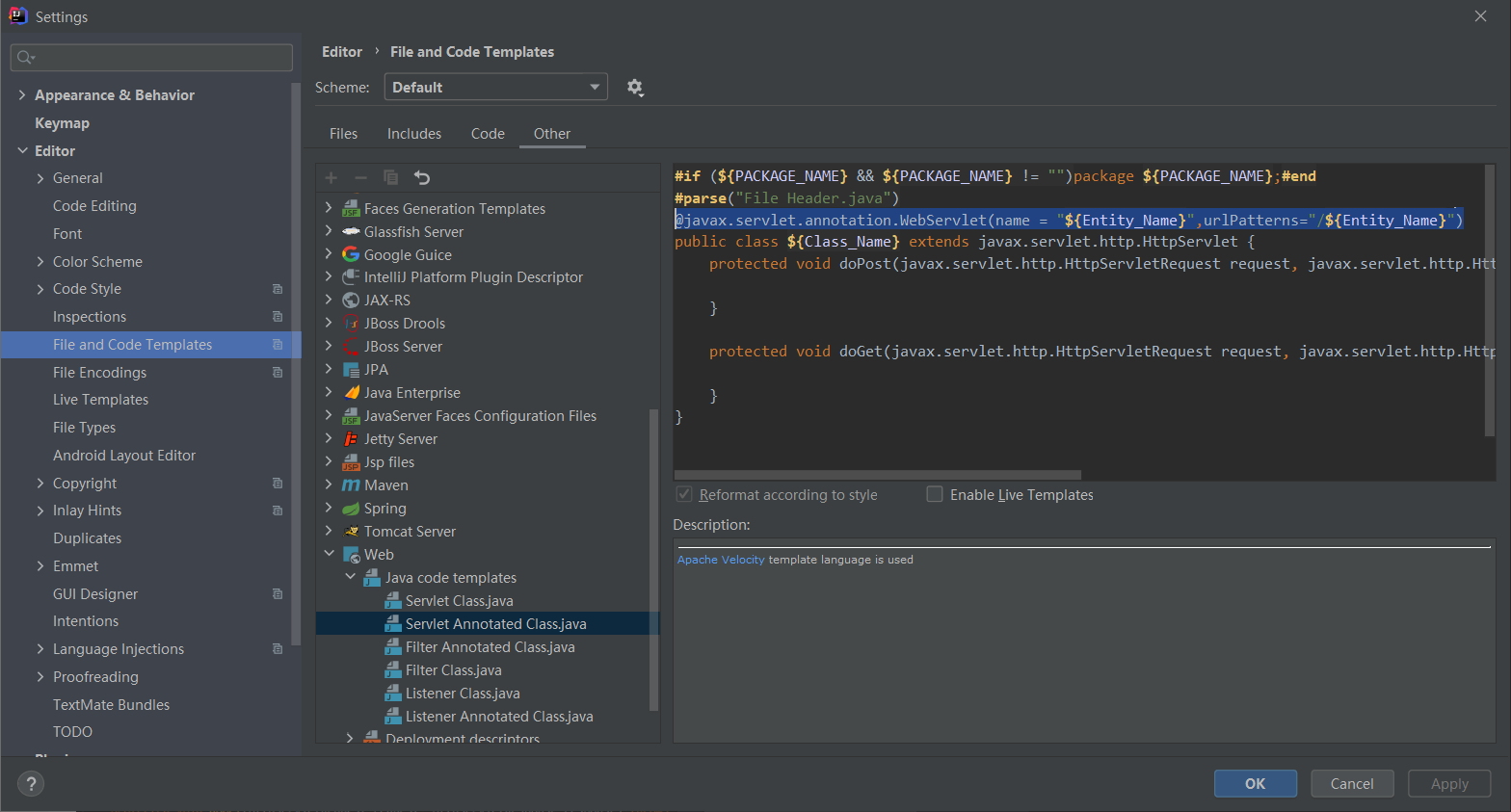The height and width of the screenshot is (812, 1511).
Task: Click the copy template icon
Action: tap(390, 177)
